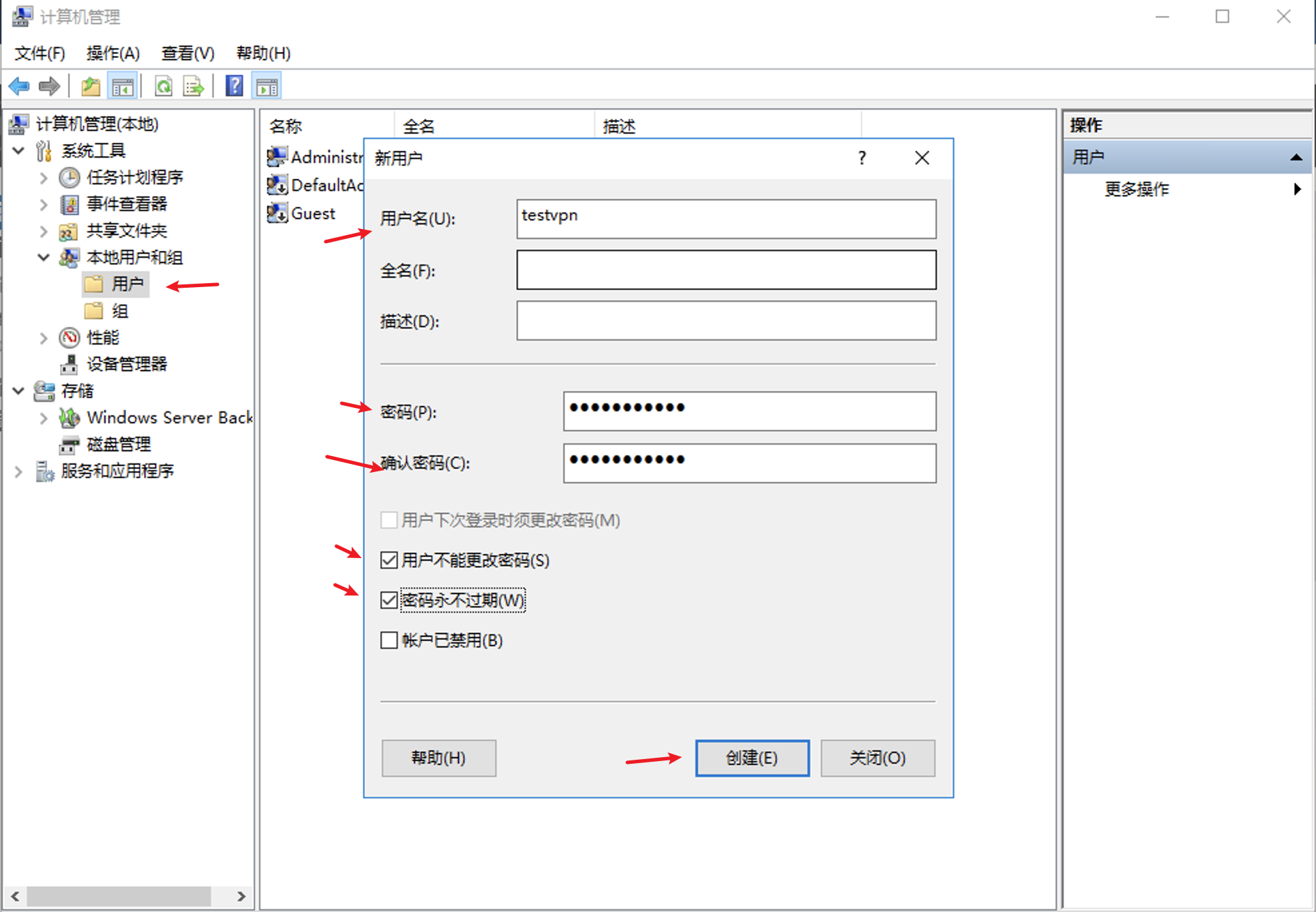Uncheck 密码永不过期(W)
Screen dimensions: 1316x912
(x=389, y=601)
